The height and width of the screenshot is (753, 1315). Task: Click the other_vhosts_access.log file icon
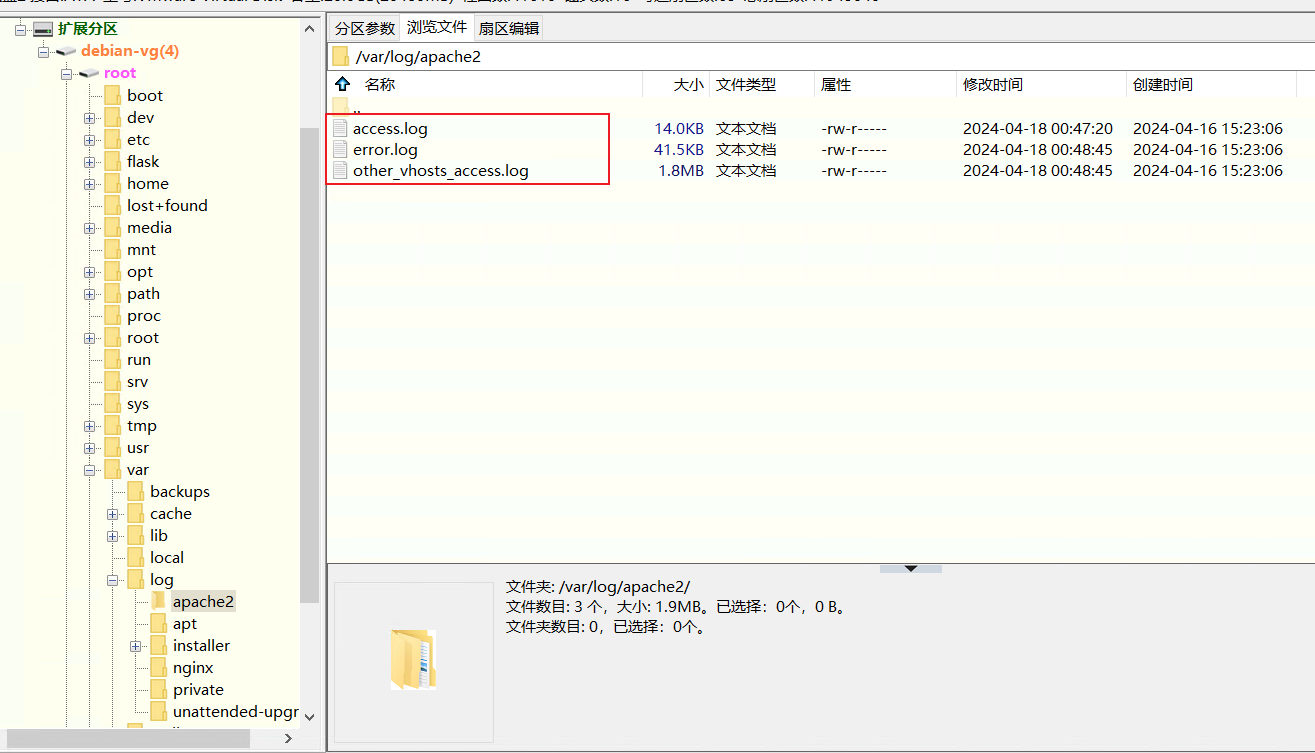pyautogui.click(x=340, y=170)
